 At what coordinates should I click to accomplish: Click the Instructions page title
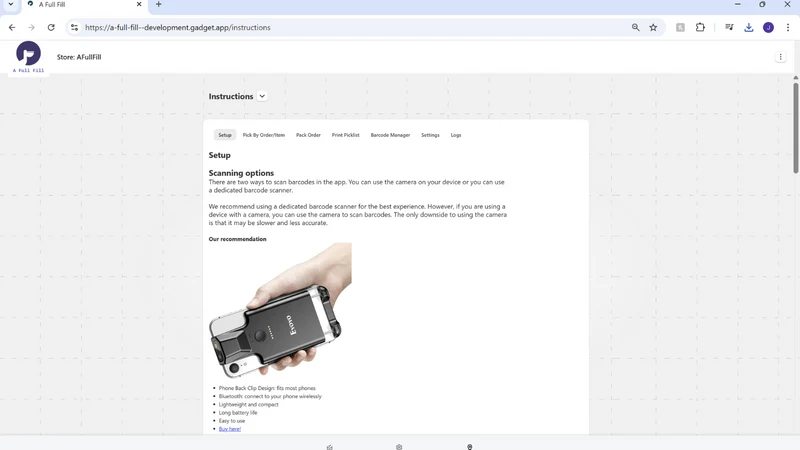(x=231, y=96)
